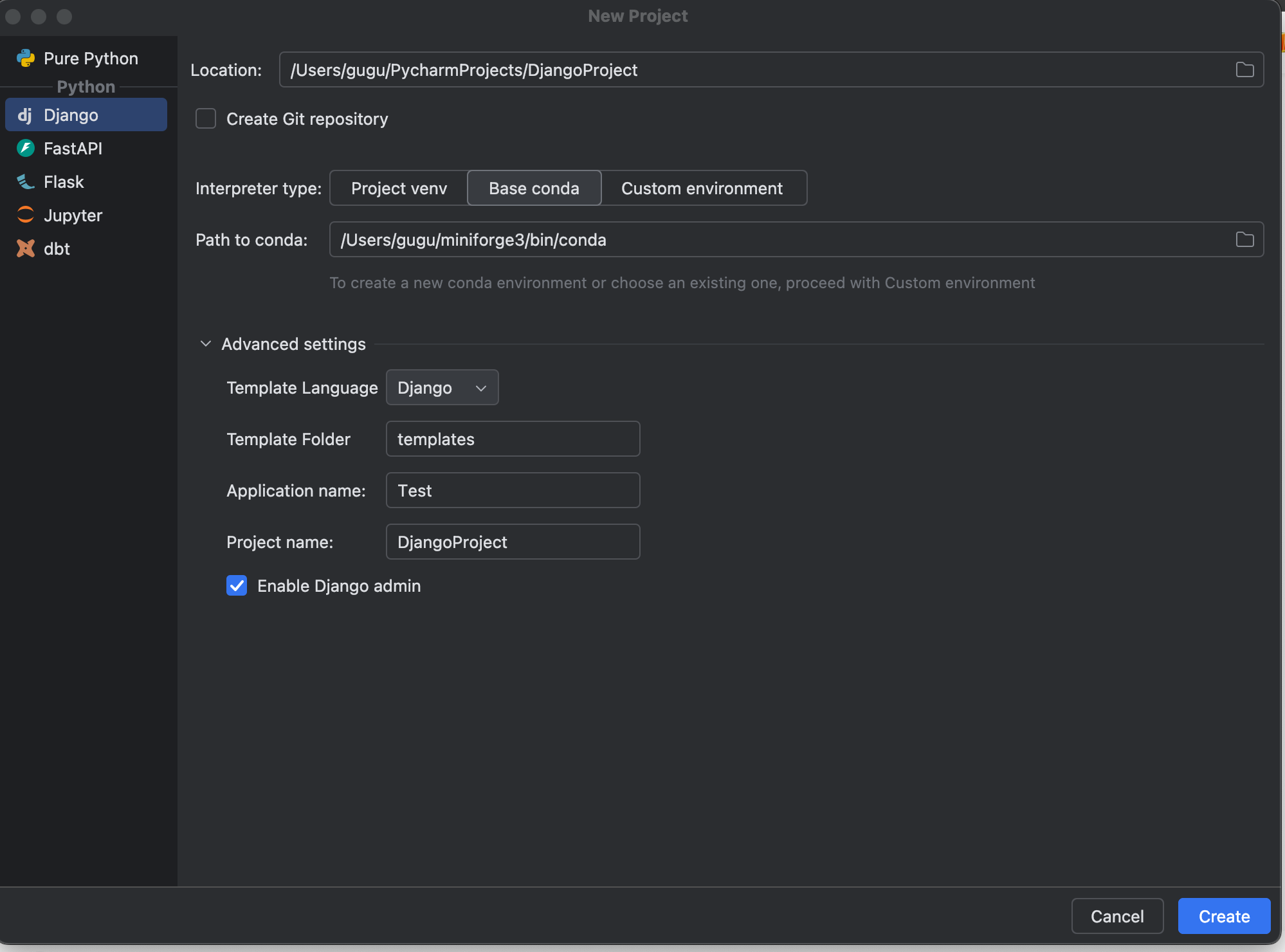Click the Enable Django admin label
Screen dimensions: 1285x952
(339, 586)
